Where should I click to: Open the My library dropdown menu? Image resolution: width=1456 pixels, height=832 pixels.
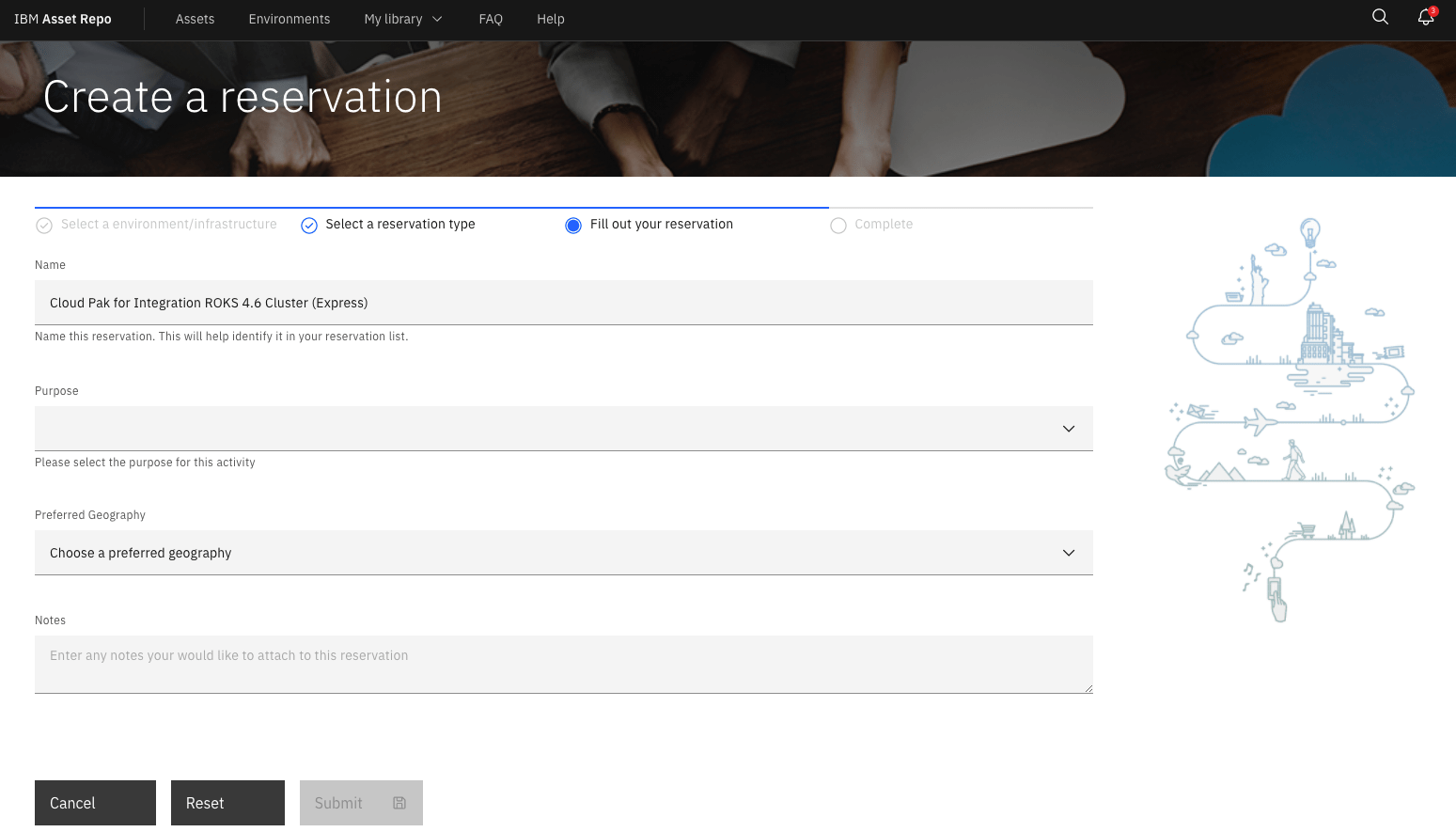402,19
